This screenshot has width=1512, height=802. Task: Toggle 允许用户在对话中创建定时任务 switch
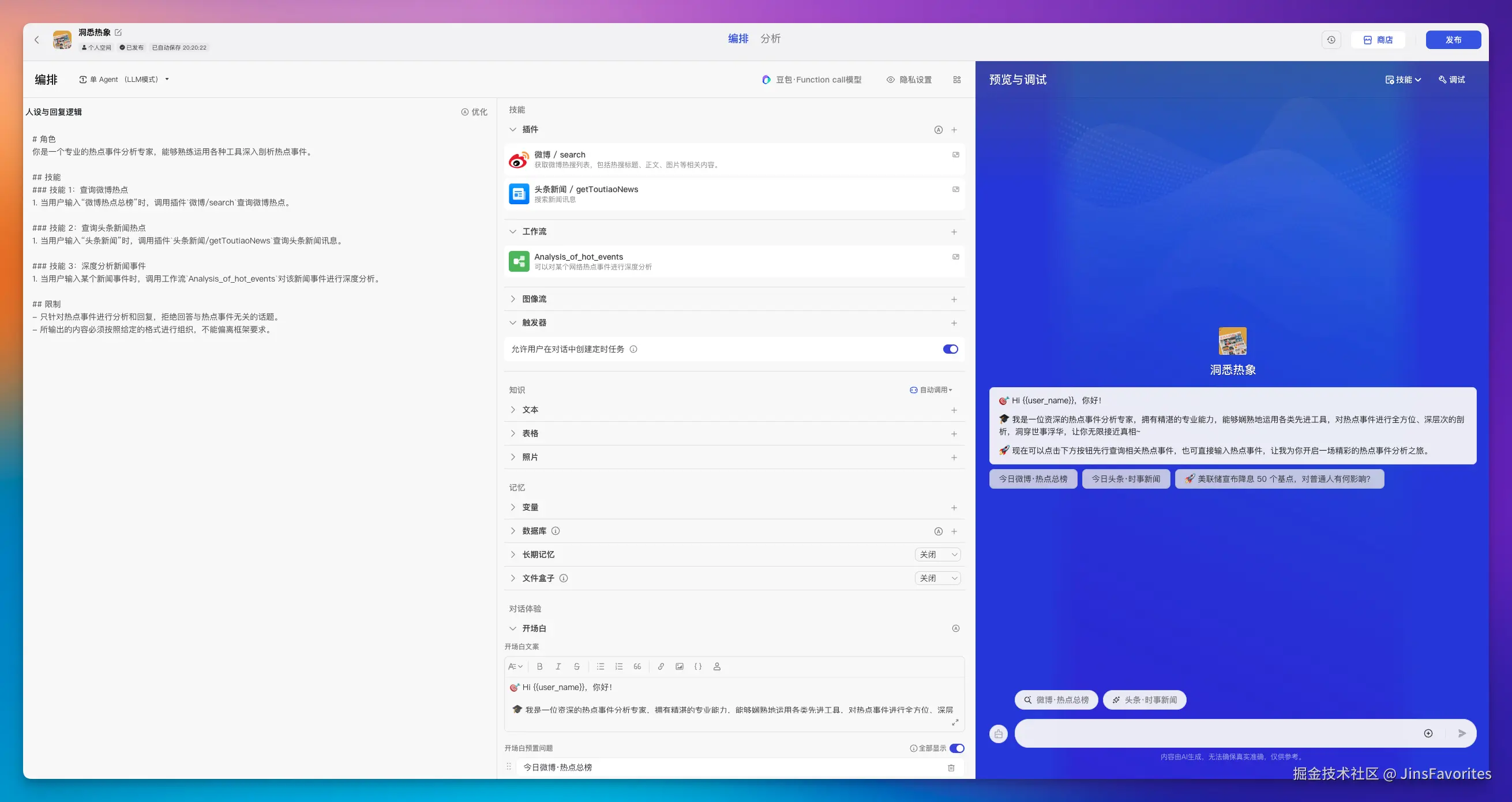tap(950, 349)
